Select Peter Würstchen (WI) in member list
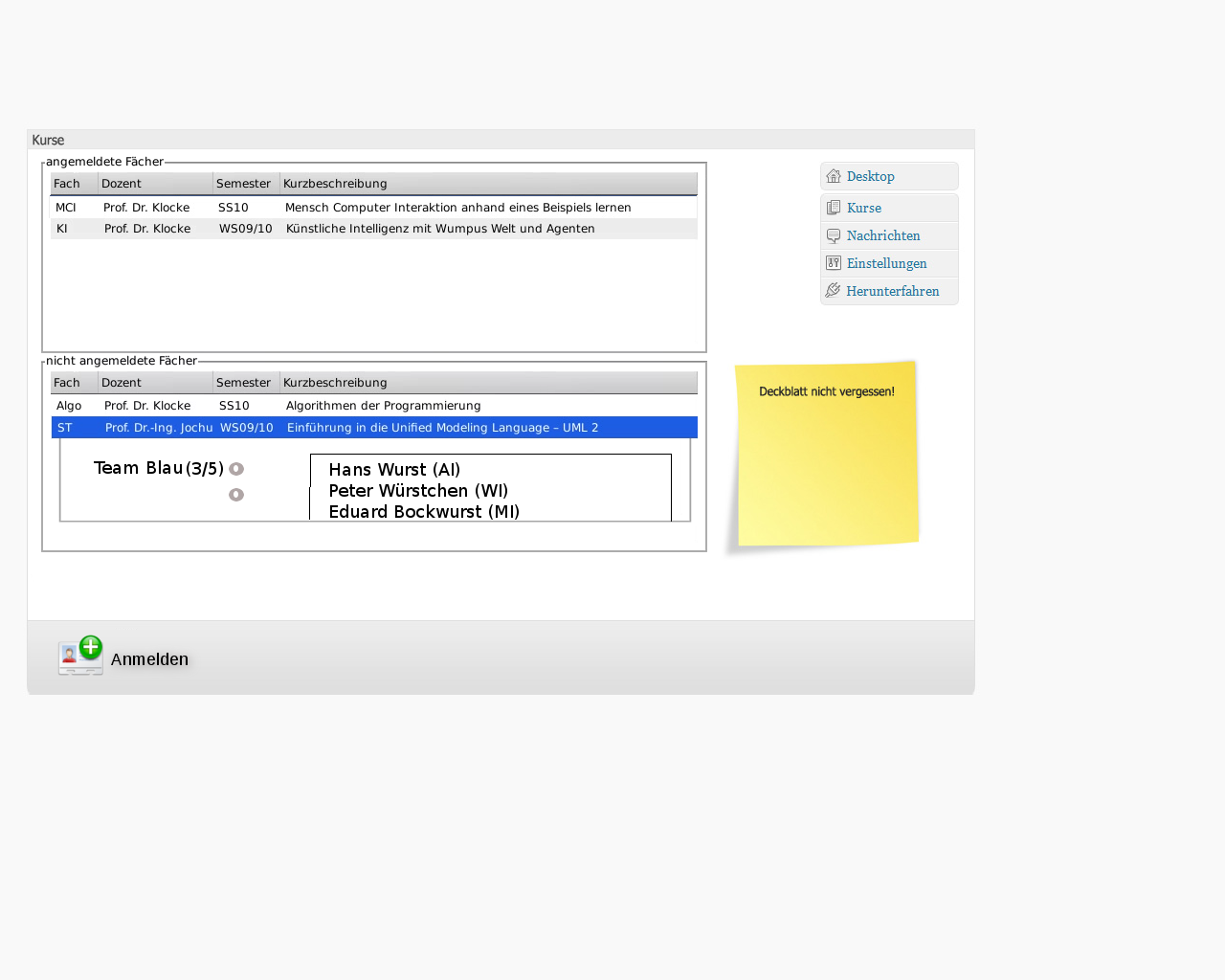Screen dimensions: 1225x980 418,491
